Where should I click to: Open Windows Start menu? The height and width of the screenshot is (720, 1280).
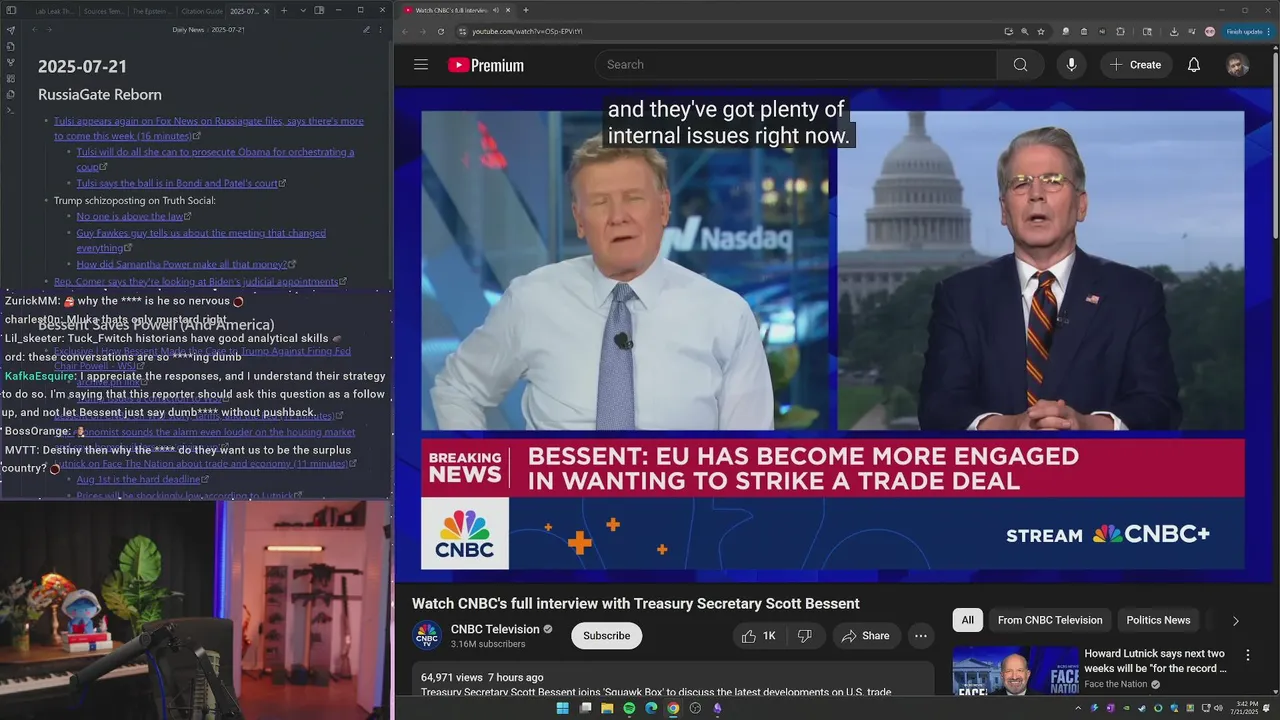pos(562,708)
